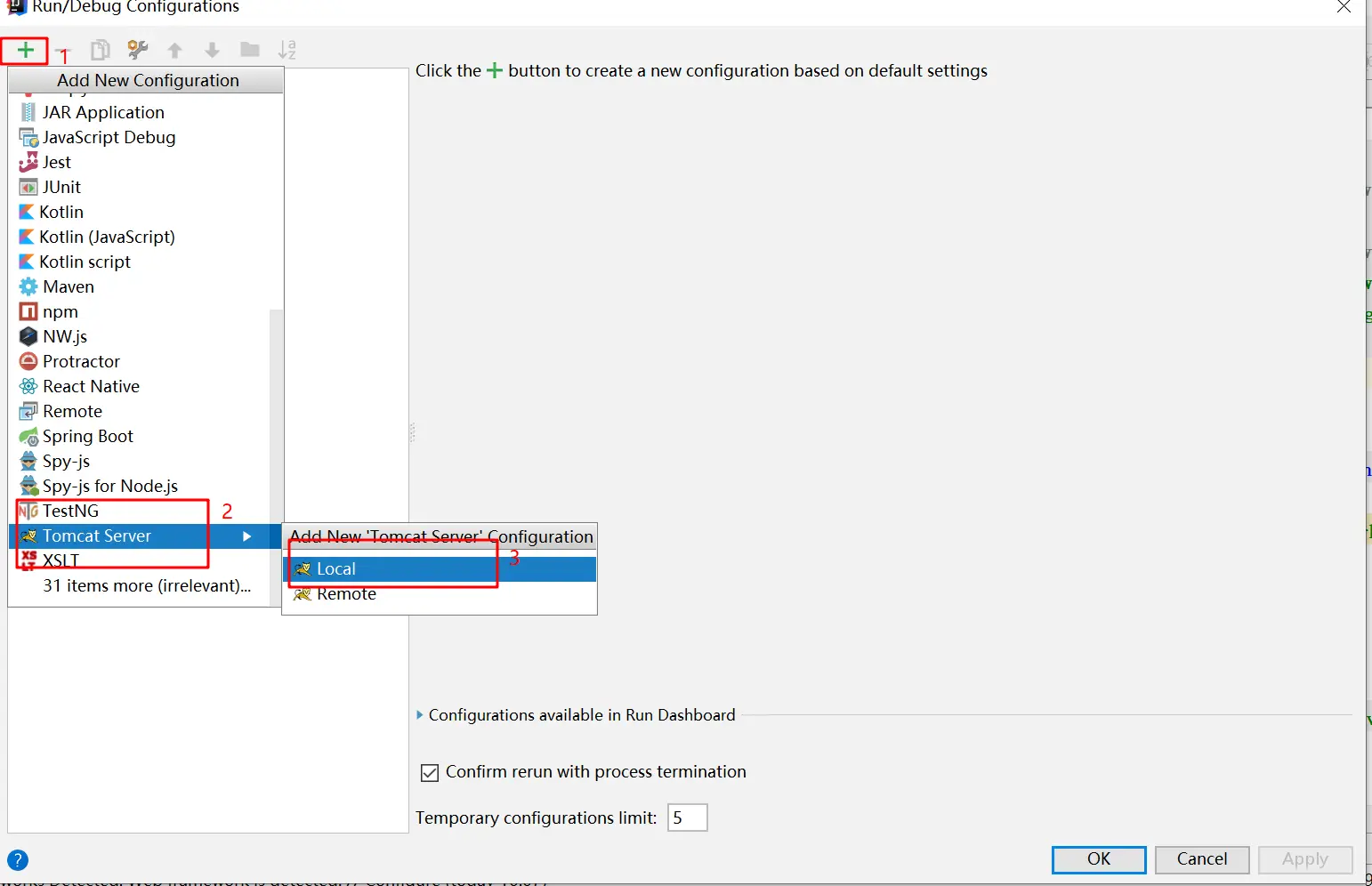Image resolution: width=1372 pixels, height=886 pixels.
Task: Click the Apply button
Action: pyautogui.click(x=1305, y=859)
